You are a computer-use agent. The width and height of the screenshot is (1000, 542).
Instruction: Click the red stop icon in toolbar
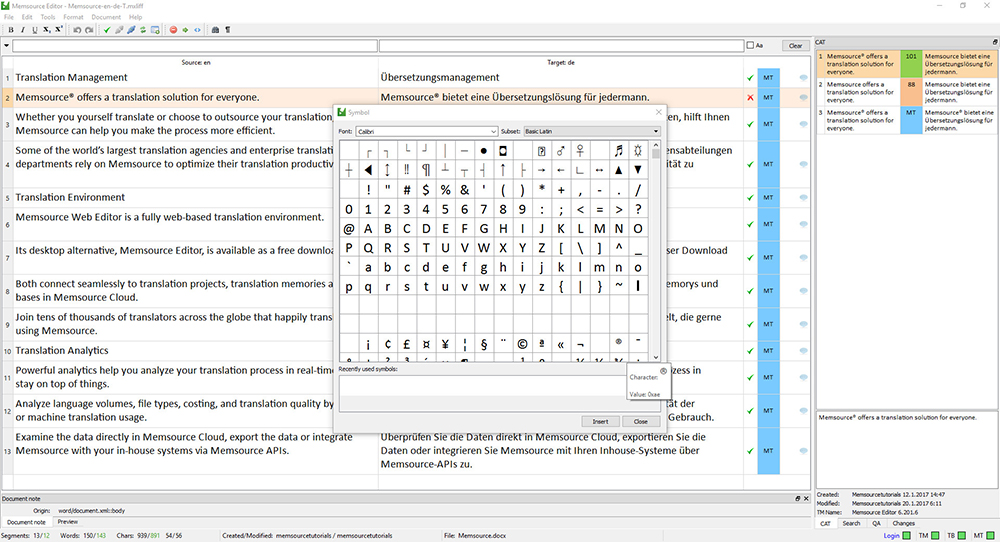coord(173,30)
